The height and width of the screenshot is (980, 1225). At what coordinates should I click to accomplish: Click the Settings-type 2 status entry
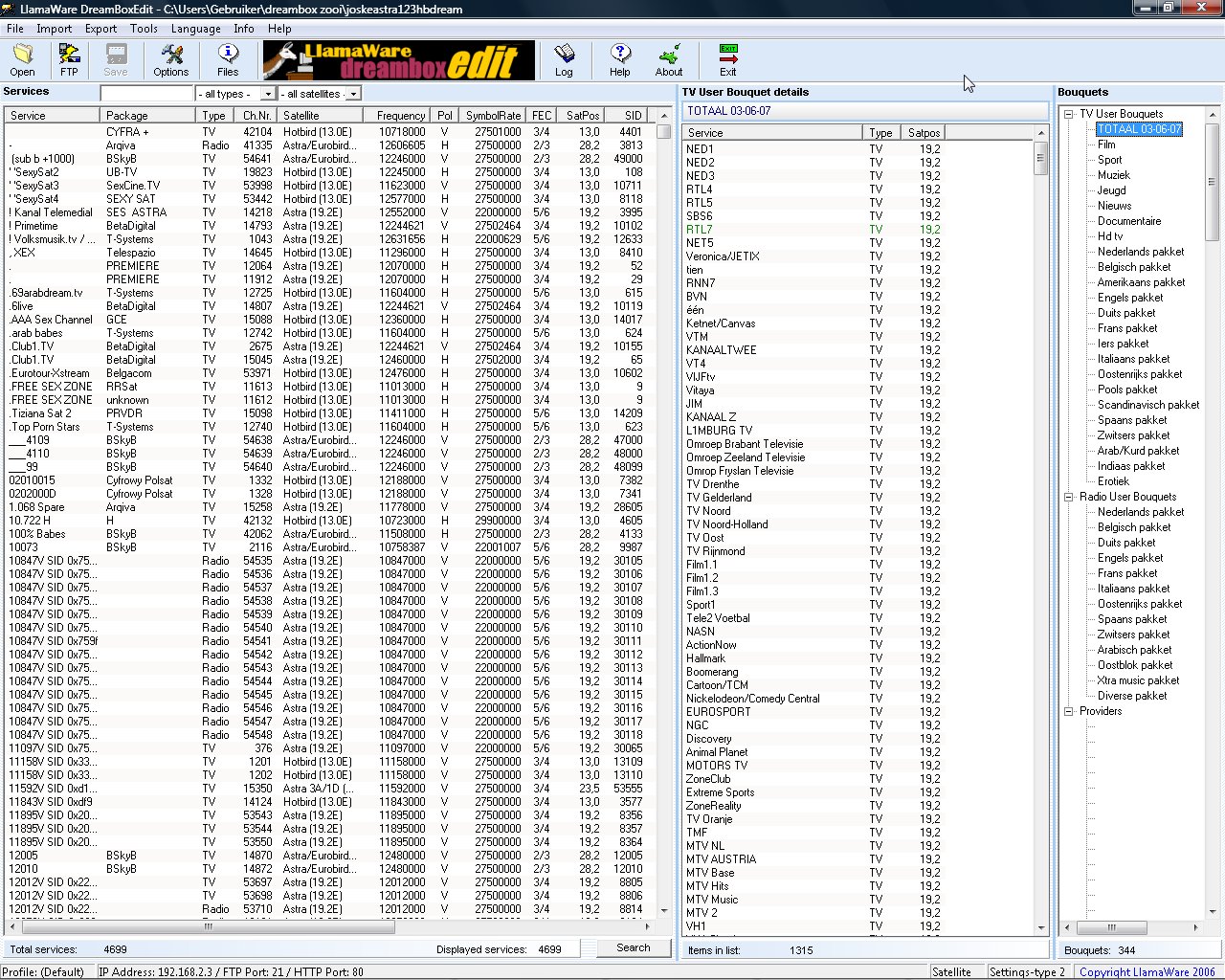click(1027, 971)
